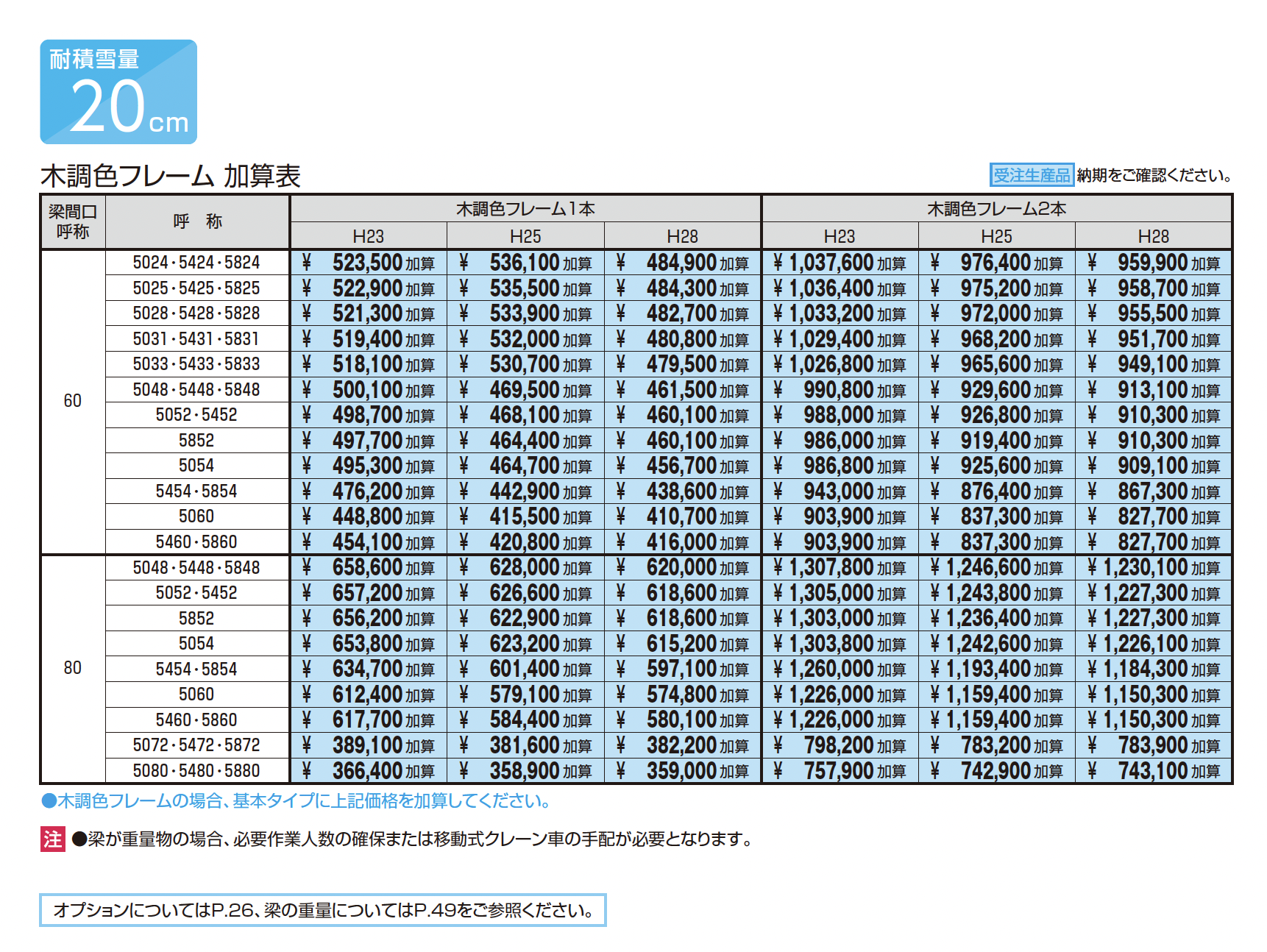Image resolution: width=1267 pixels, height=952 pixels.
Task: Click the blue bullet before 木調色フレームの場合
Action: coord(49,801)
